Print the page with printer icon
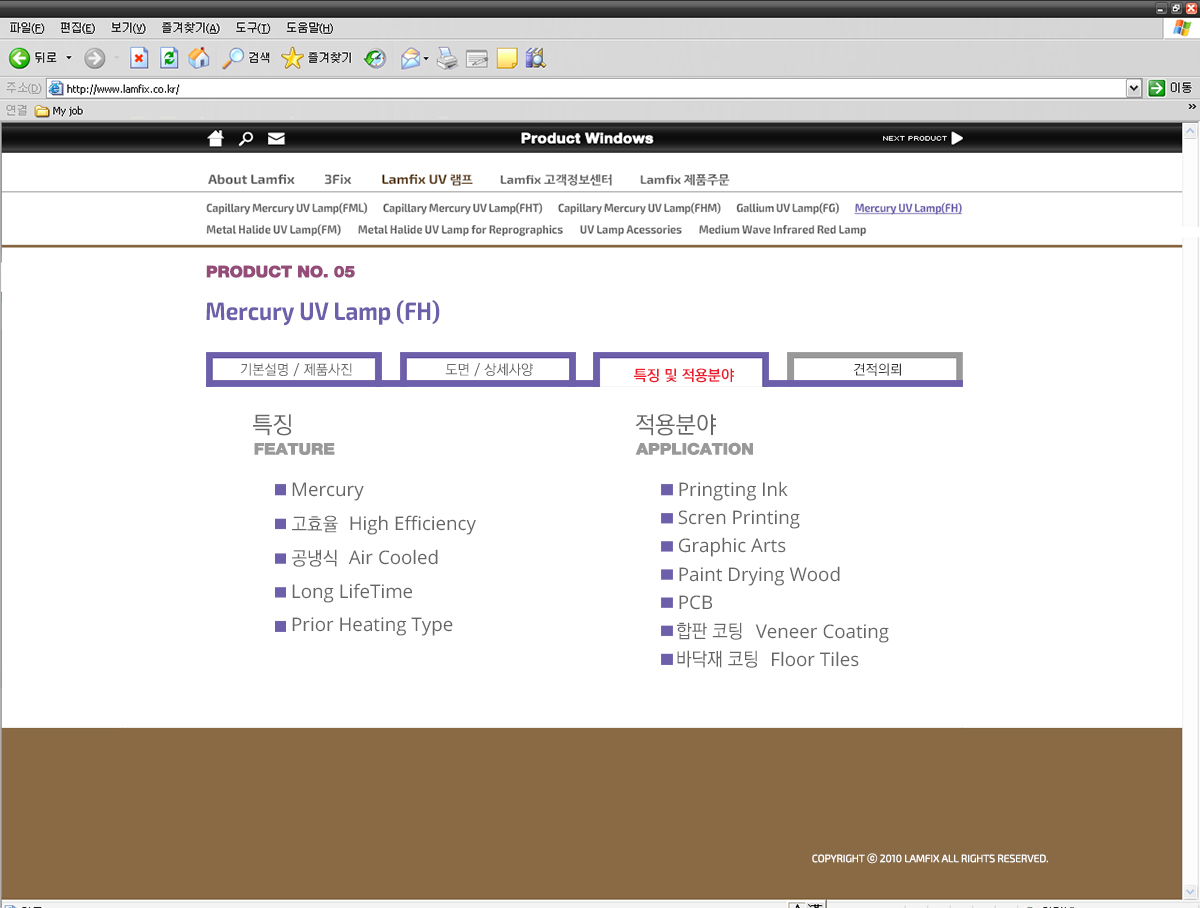 [447, 58]
